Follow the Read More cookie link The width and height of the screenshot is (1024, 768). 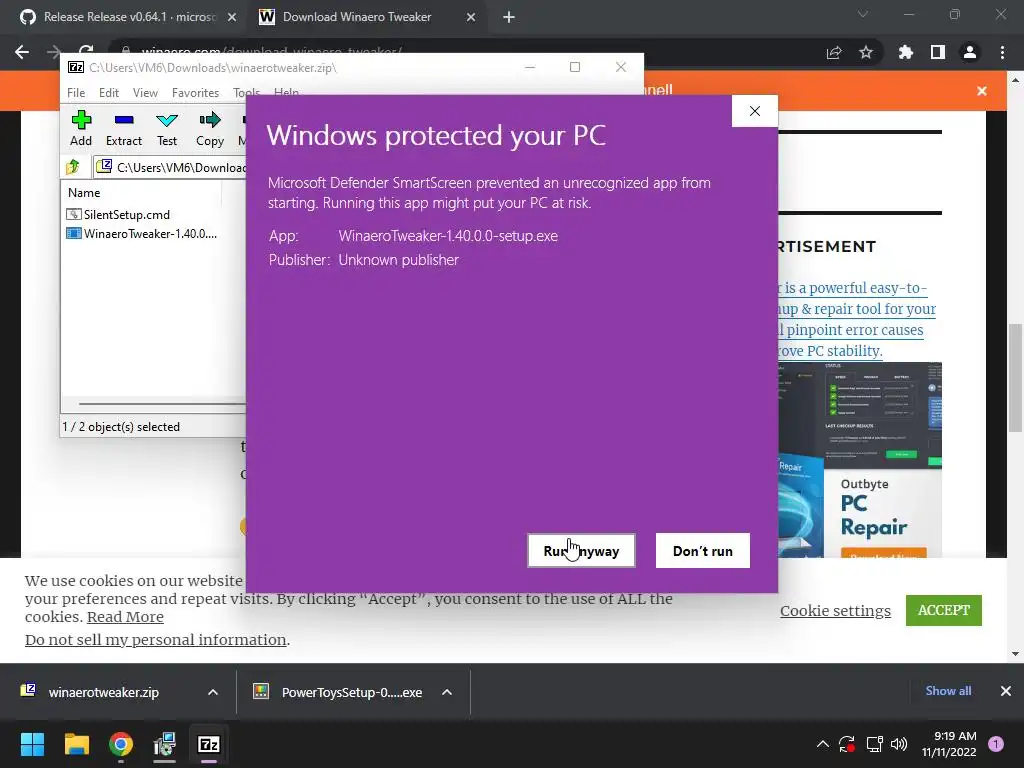125,616
